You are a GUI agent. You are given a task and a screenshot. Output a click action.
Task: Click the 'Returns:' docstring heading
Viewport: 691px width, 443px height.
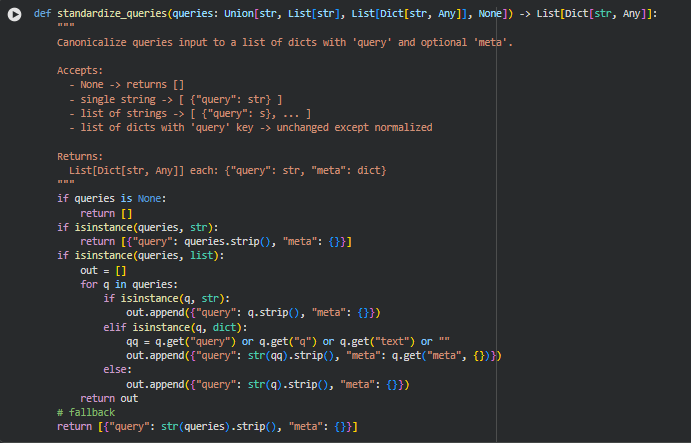point(82,157)
